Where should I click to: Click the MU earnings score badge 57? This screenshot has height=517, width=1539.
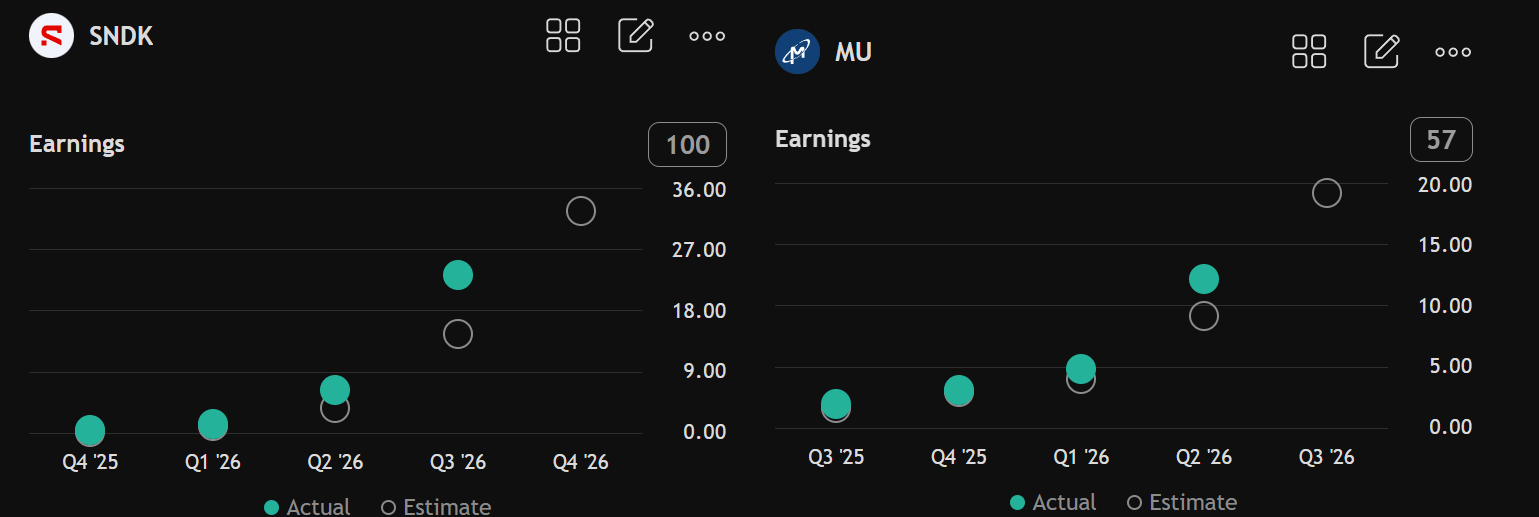pos(1441,139)
